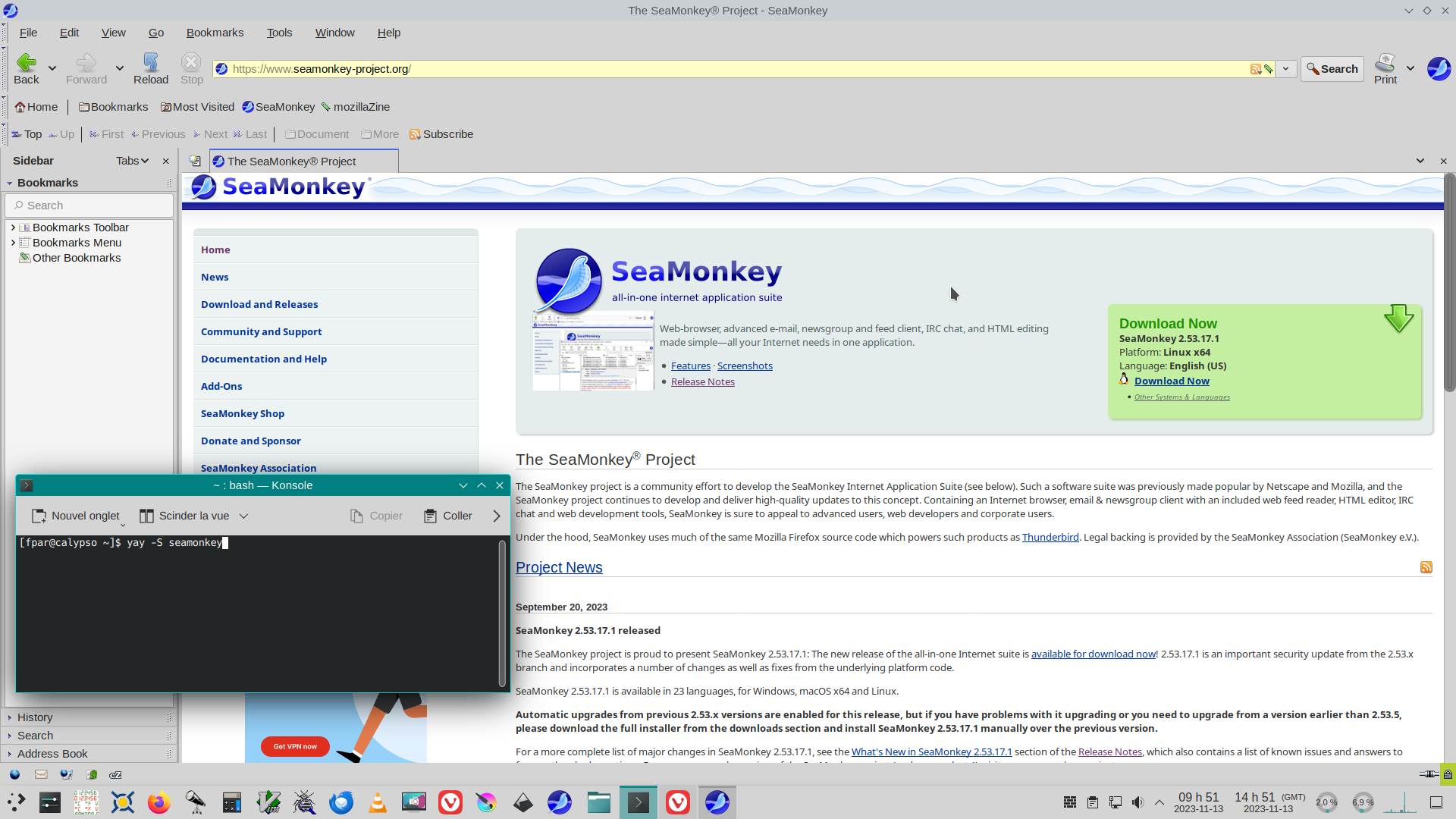Collapse the Bookmarks sidebar panel header
The width and height of the screenshot is (1456, 819).
pyautogui.click(x=10, y=183)
